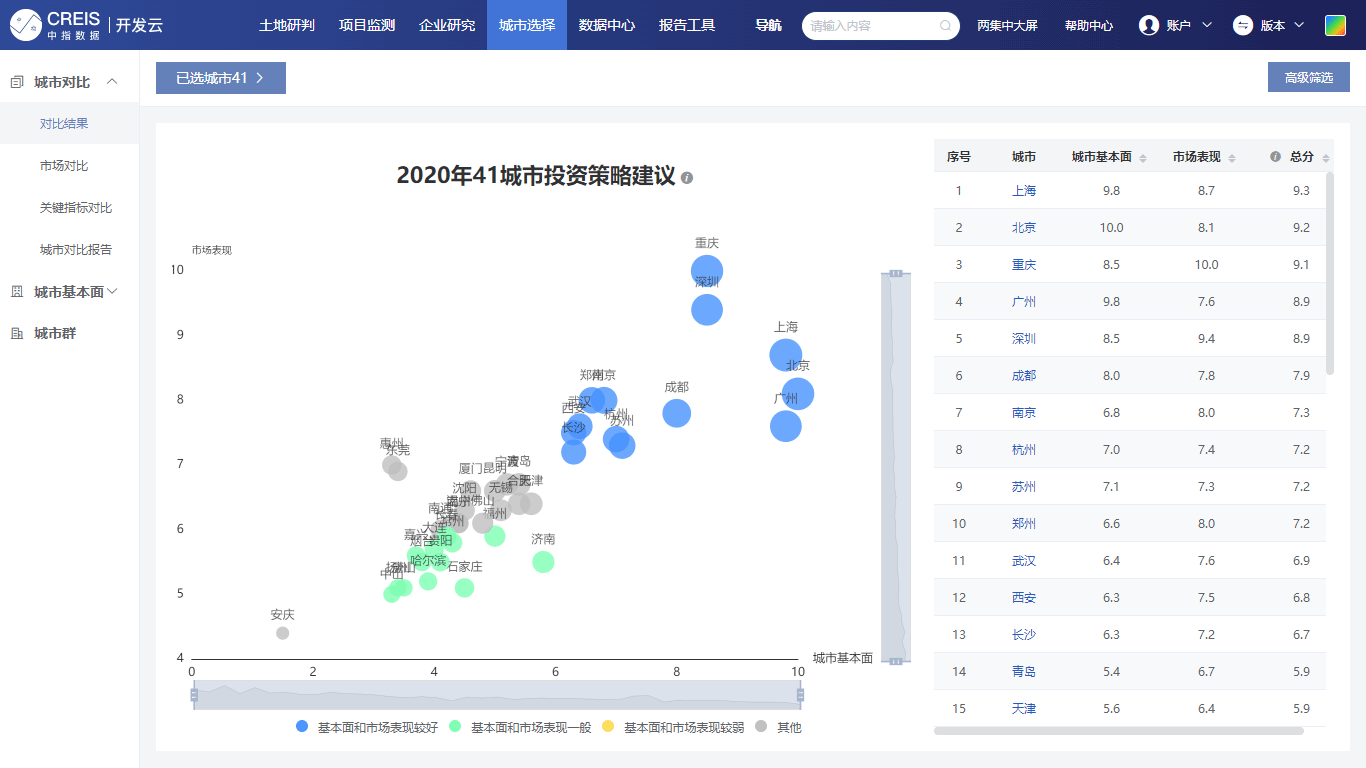
Task: Open the 数据中心 navigation tab
Action: pos(606,25)
